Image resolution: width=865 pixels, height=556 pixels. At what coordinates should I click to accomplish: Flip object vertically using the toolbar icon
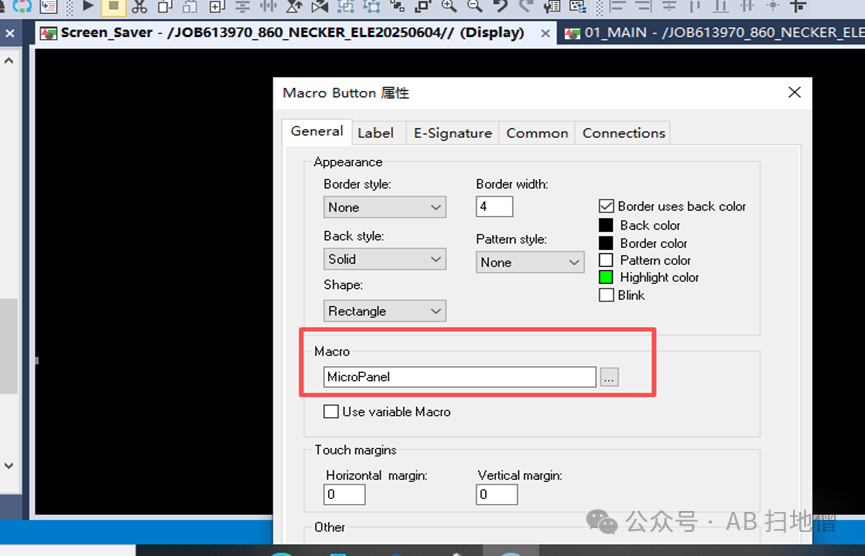pyautogui.click(x=294, y=6)
